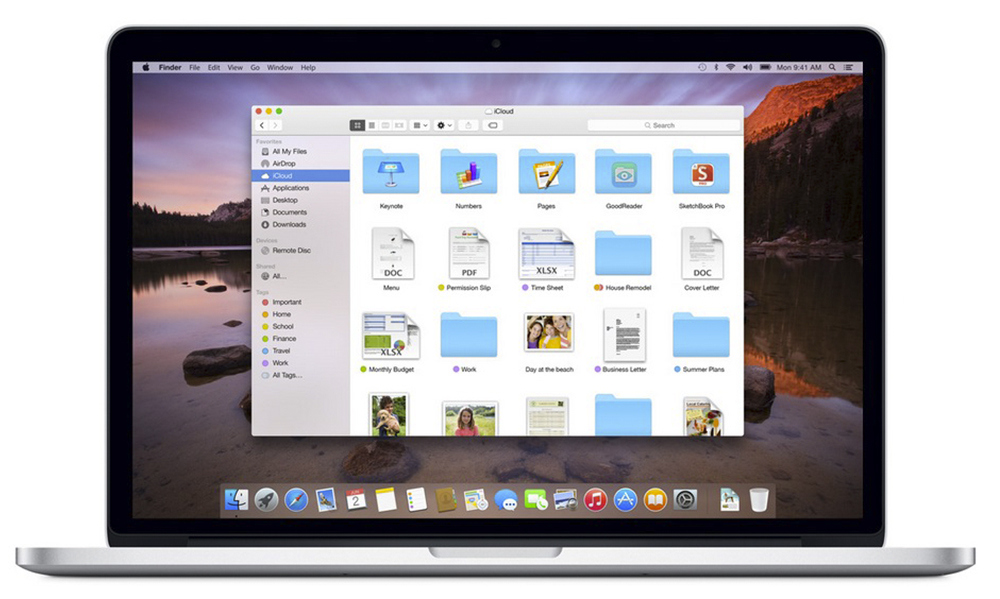This screenshot has height=599, width=1000.
Task: Switch to list view in Finder toolbar
Action: click(371, 126)
